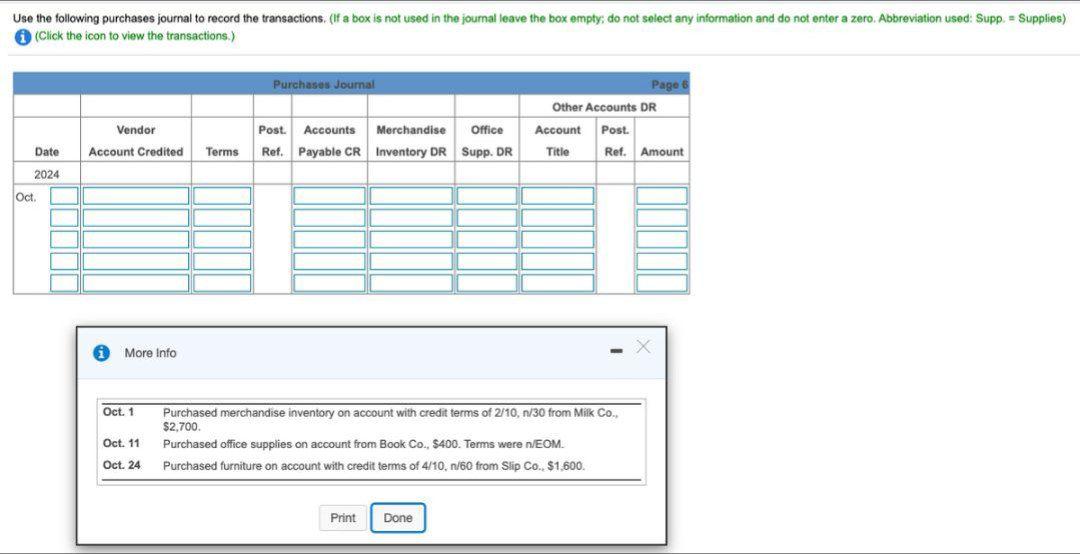This screenshot has width=1080, height=554.
Task: Focus third row Other Accounts Amount field
Action: 661,239
